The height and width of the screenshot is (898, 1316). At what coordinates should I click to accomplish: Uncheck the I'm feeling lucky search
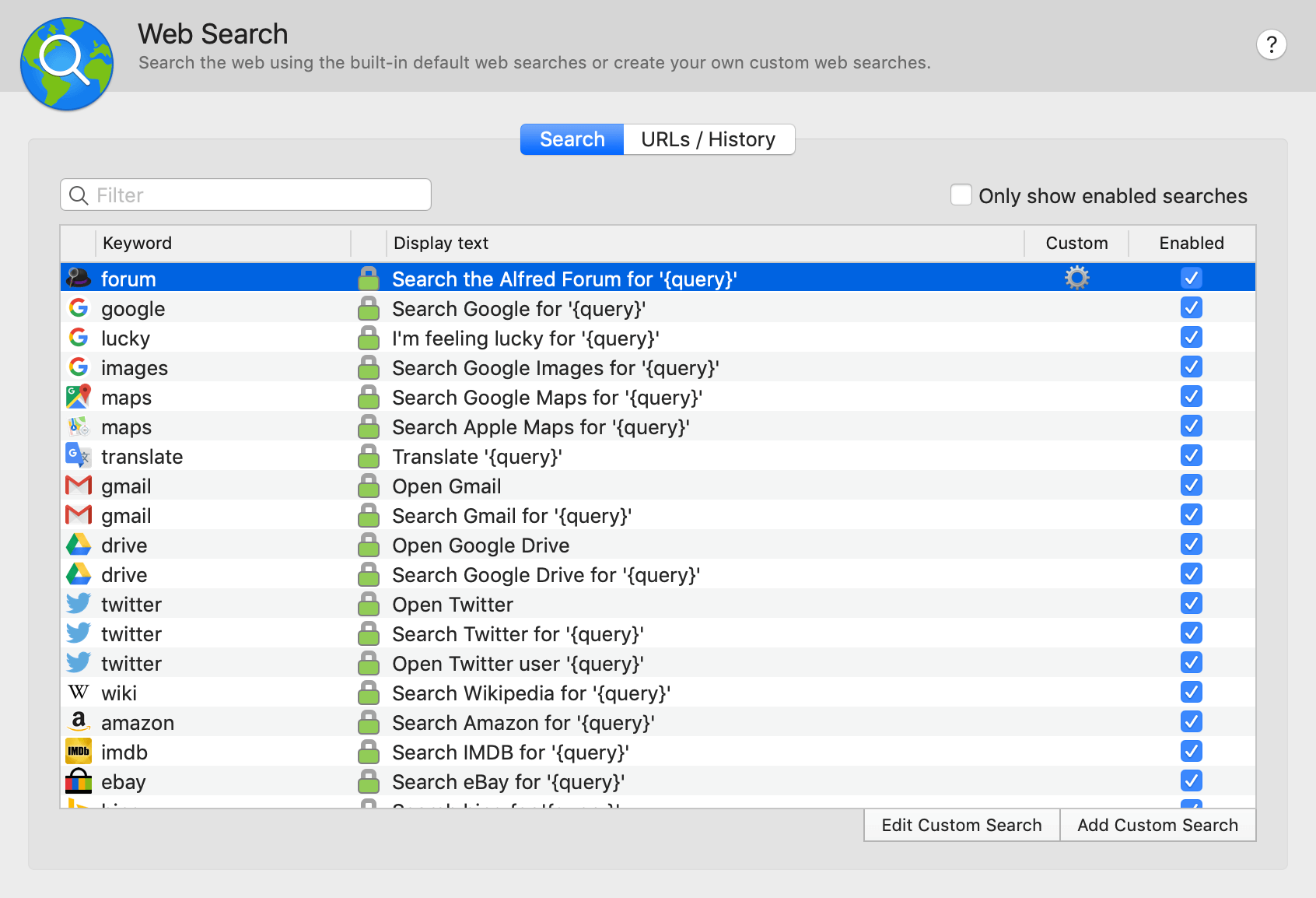tap(1192, 337)
